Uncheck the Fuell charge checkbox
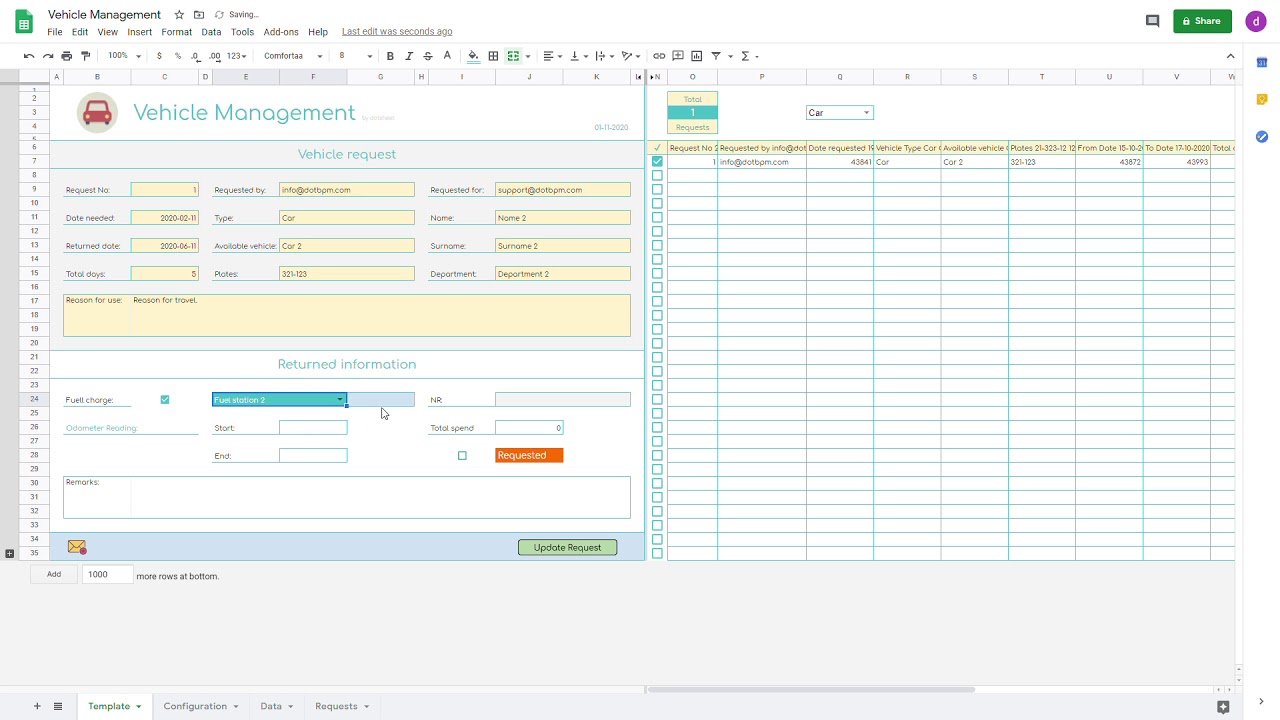 pos(165,400)
